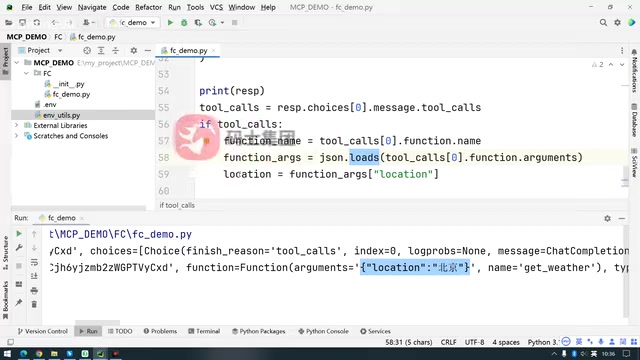Click FC breadcrumb in navigation bar
This screenshot has width=640, height=360.
pyautogui.click(x=58, y=37)
